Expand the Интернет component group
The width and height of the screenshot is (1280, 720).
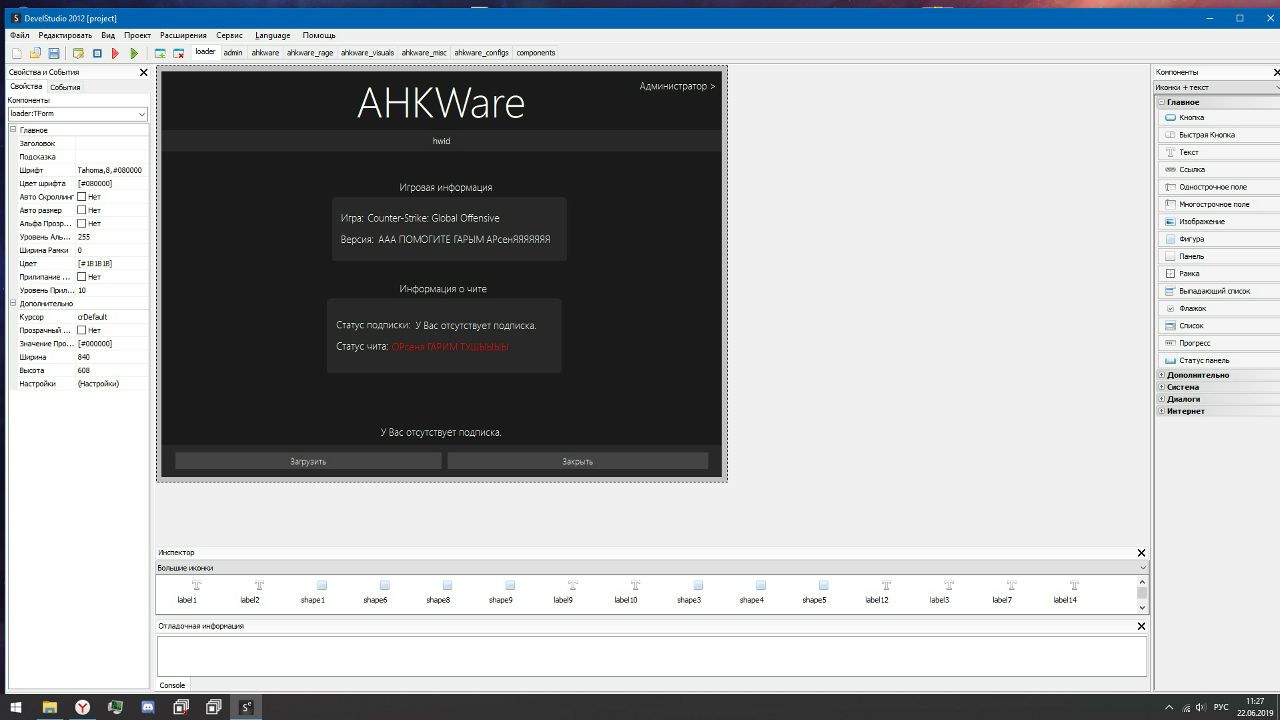(1161, 411)
